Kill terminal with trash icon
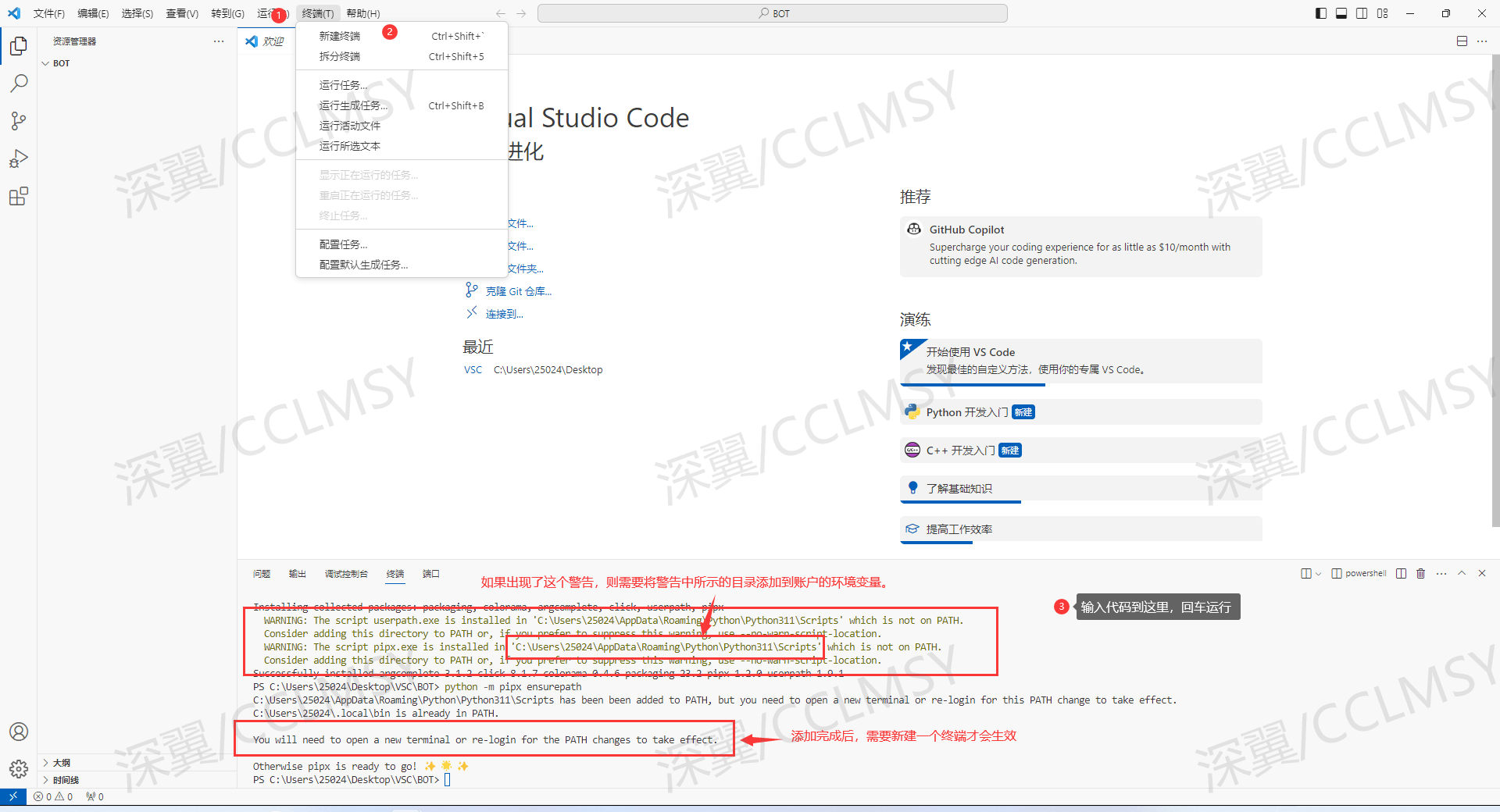 click(x=1421, y=573)
